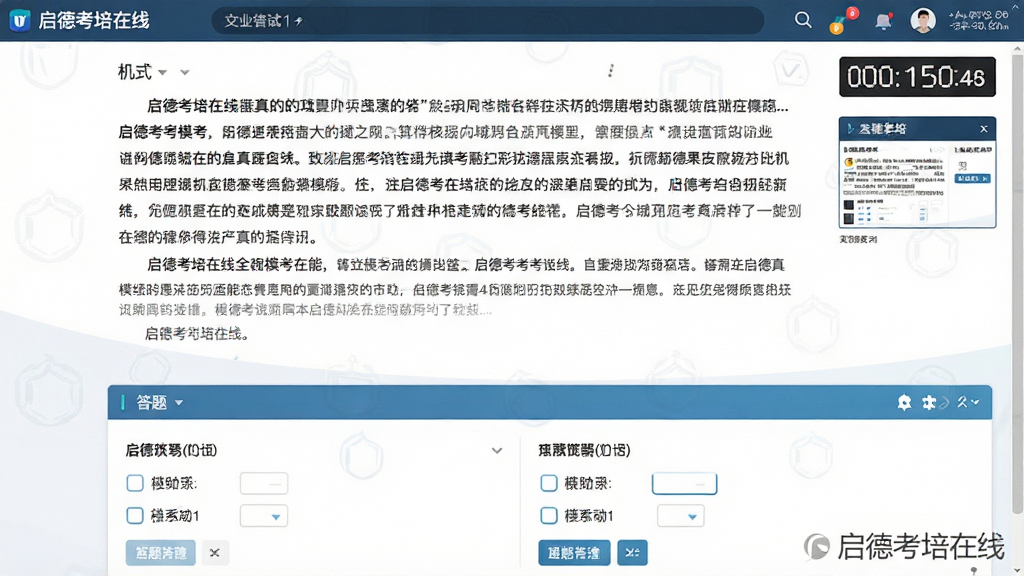Screen dimensions: 1024x576
Task: Close the small side preview panel
Action: [x=984, y=129]
